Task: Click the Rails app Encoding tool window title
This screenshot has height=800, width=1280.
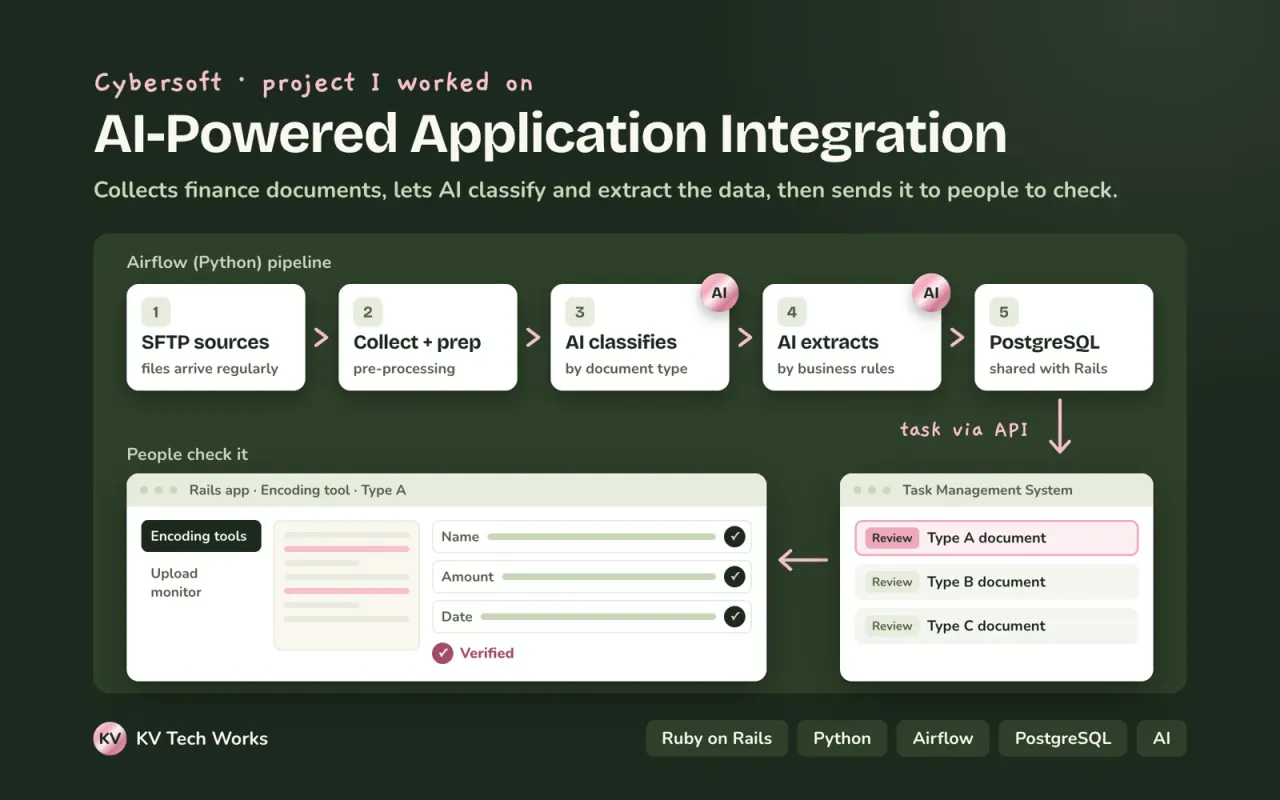Action: (297, 490)
